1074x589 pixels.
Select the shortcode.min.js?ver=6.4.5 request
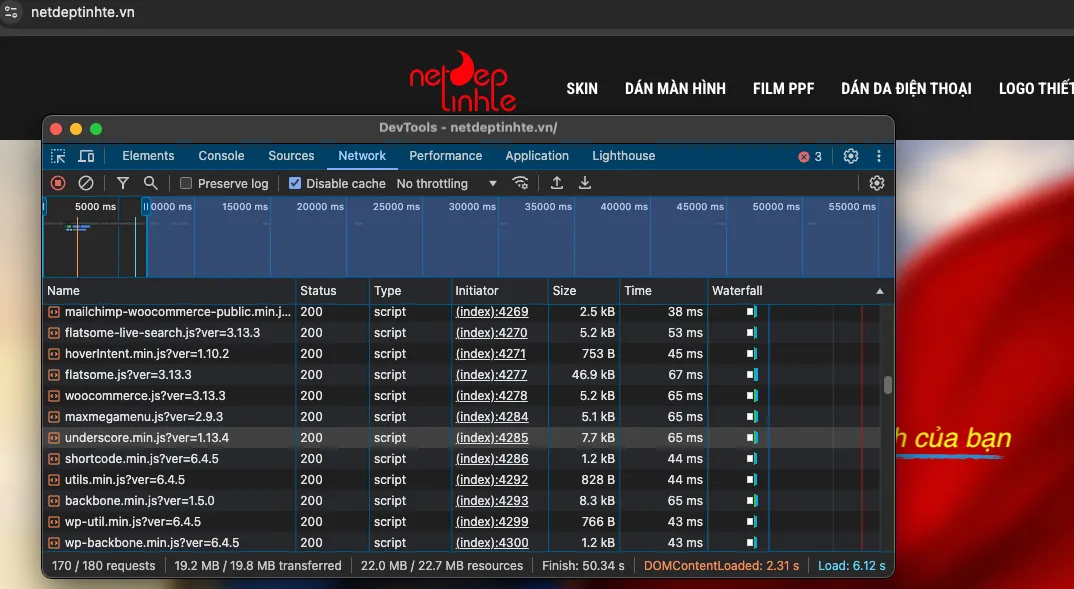pyautogui.click(x=462, y=459)
